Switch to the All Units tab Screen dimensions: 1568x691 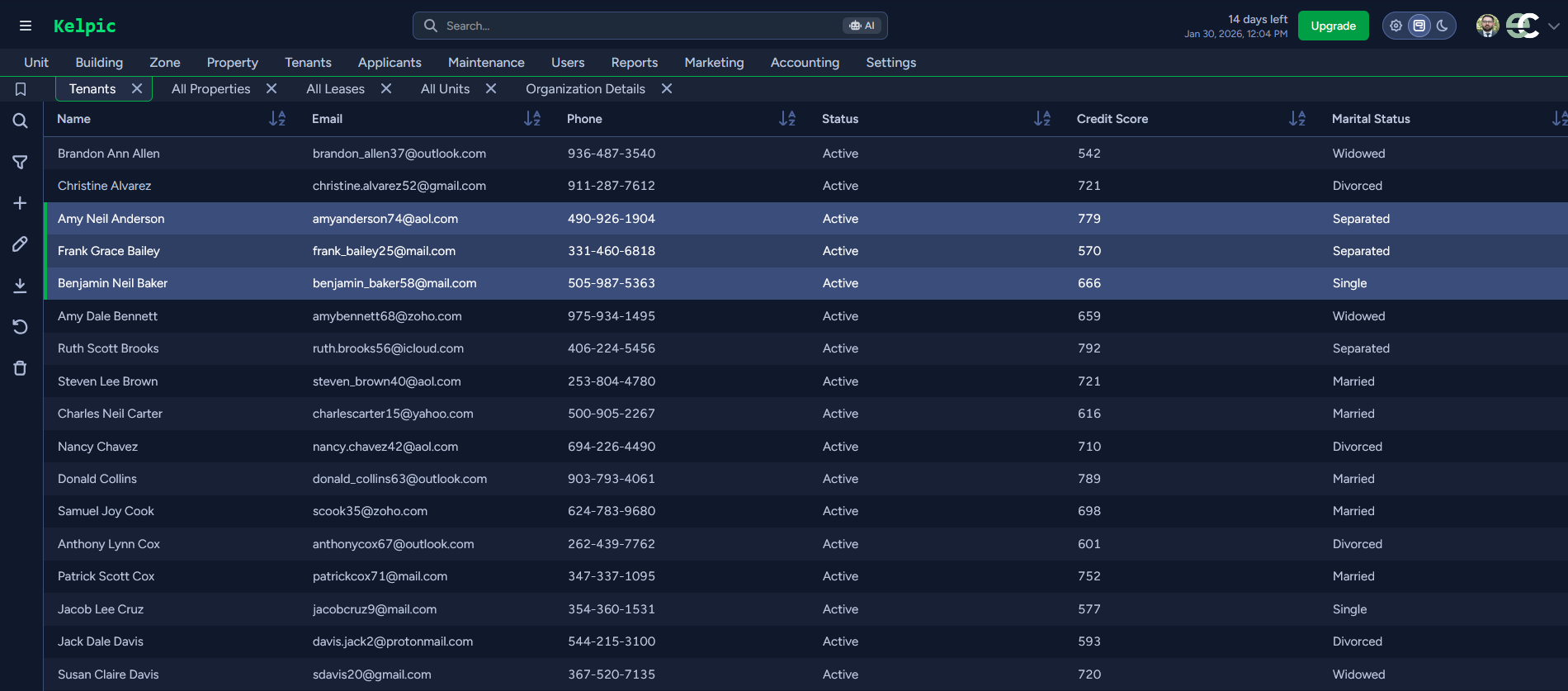click(x=445, y=89)
